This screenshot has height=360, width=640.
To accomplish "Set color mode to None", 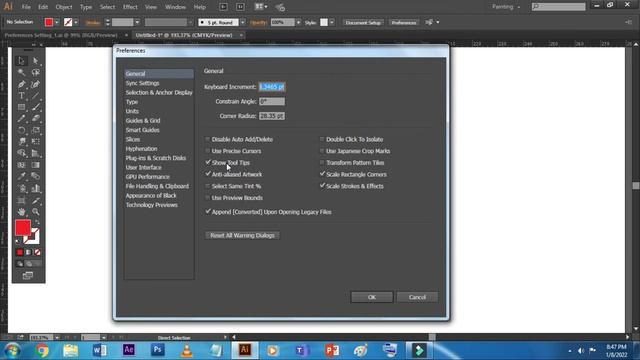I will (37, 252).
